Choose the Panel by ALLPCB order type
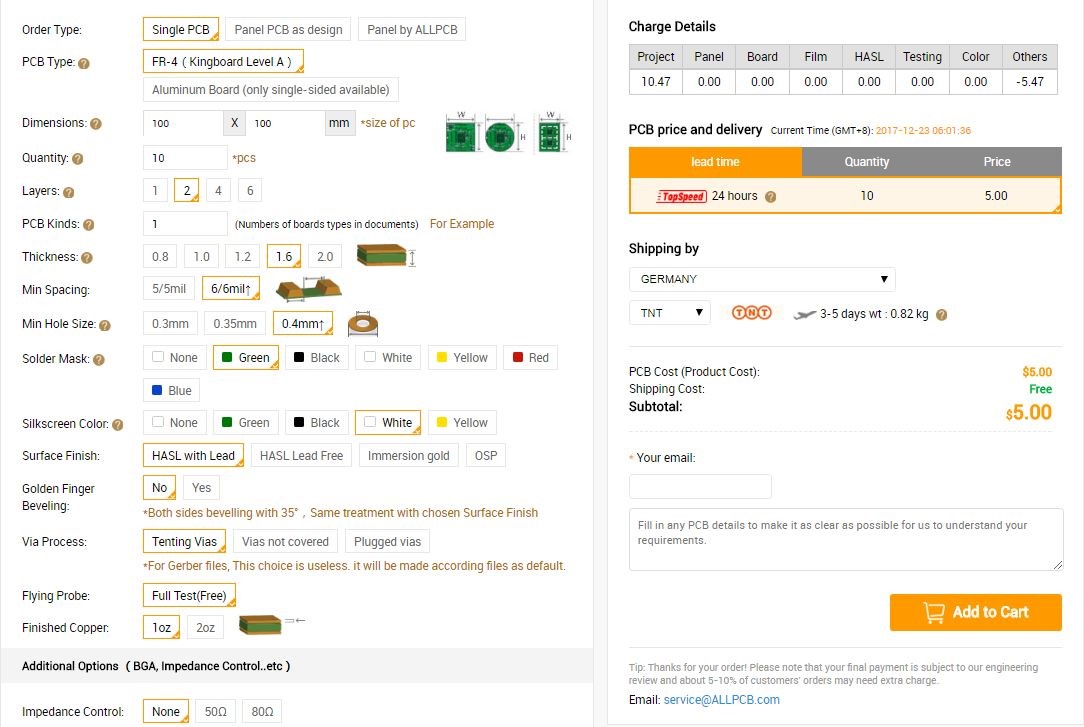 (x=411, y=30)
